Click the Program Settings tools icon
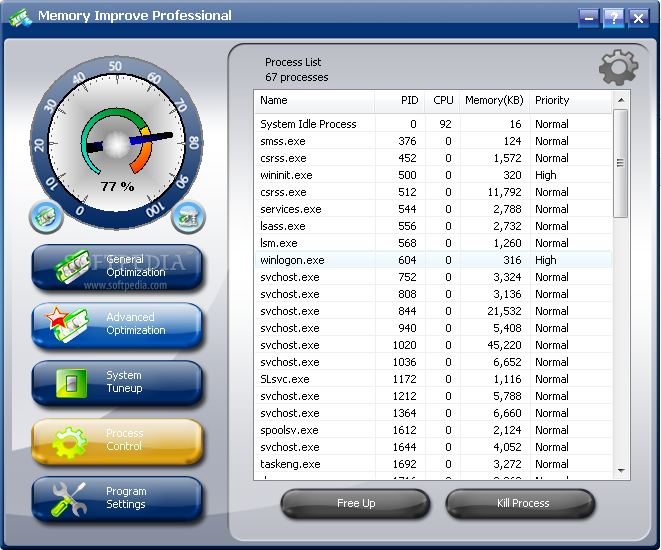Viewport: 661px width, 550px height. pyautogui.click(x=69, y=499)
